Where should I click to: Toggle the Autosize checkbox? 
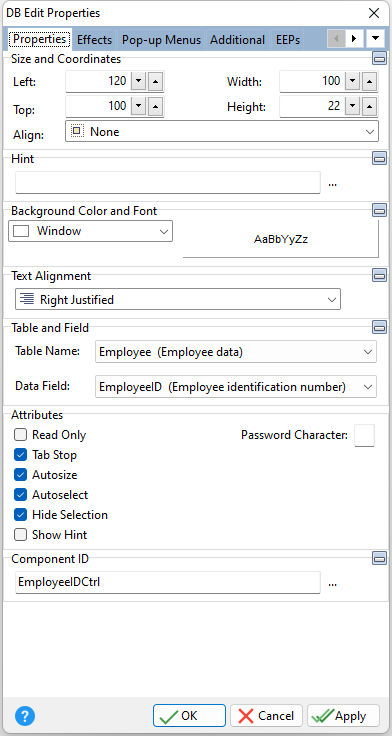(20, 475)
